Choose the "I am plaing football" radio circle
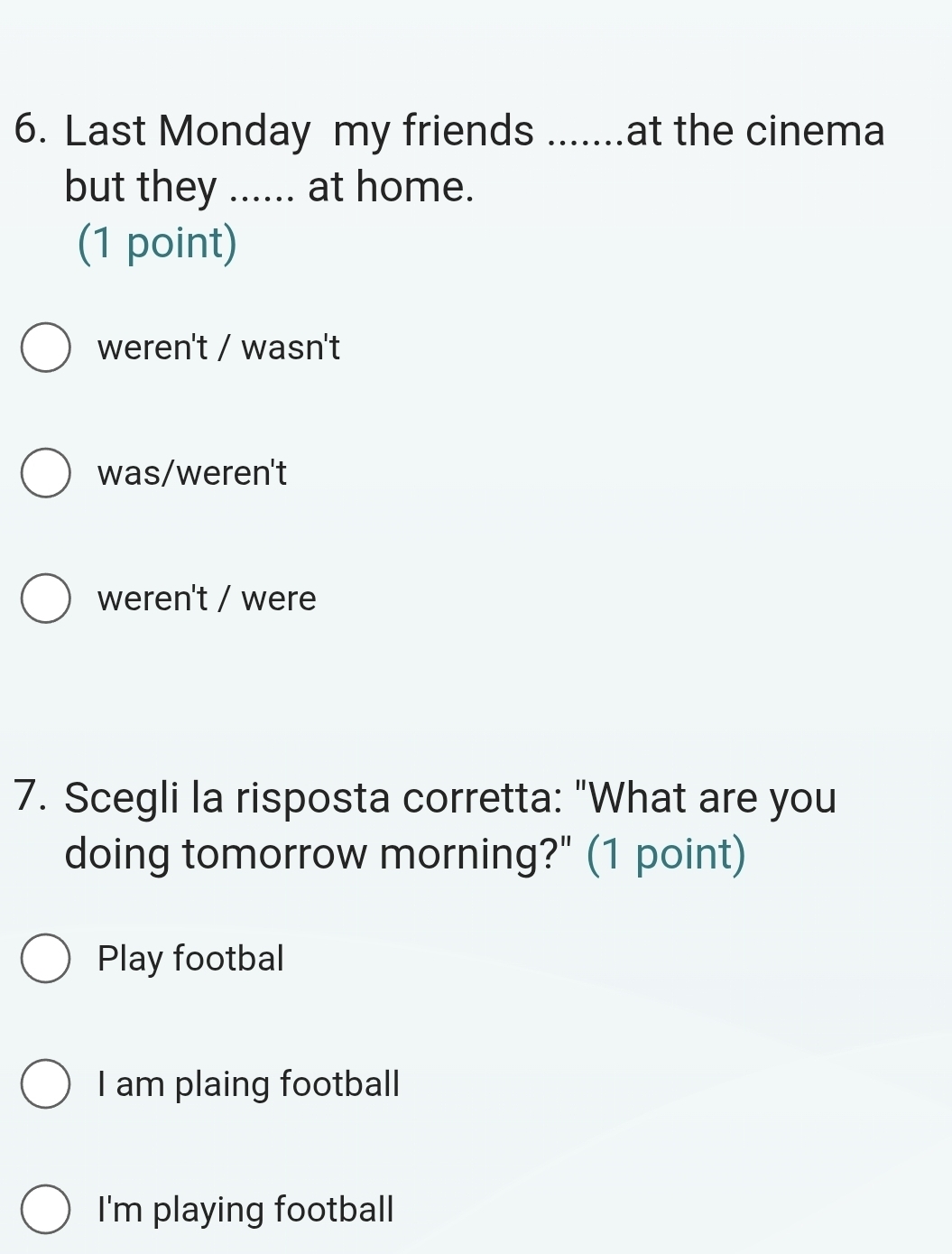952x1254 pixels. (45, 1084)
